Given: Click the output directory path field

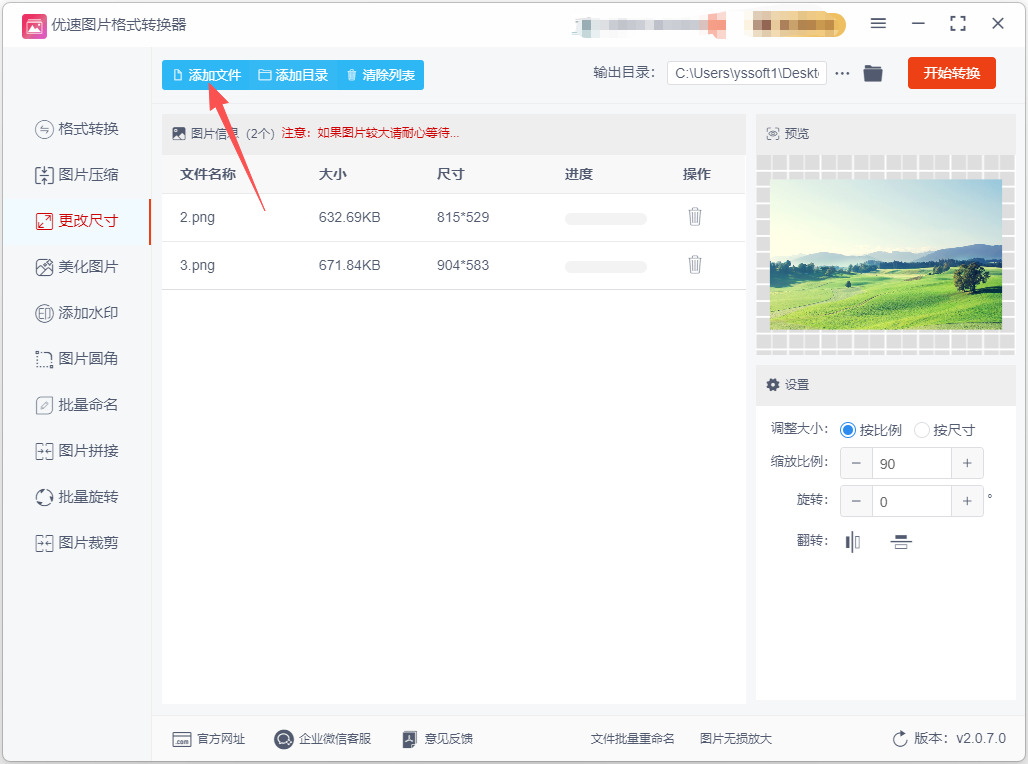Looking at the screenshot, I should click(x=747, y=73).
